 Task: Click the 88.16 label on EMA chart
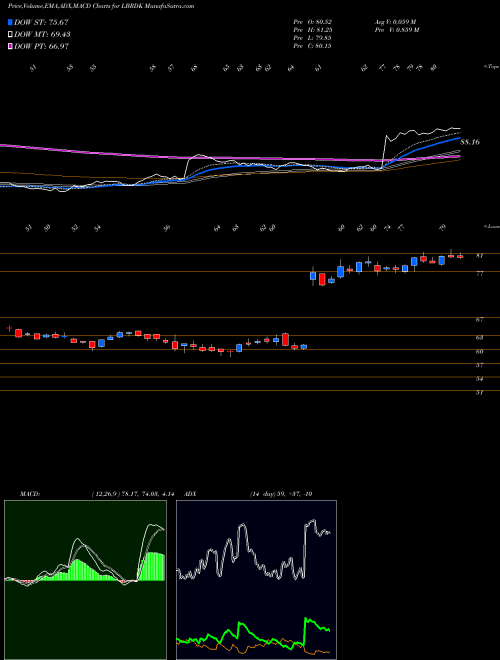[x=470, y=142]
